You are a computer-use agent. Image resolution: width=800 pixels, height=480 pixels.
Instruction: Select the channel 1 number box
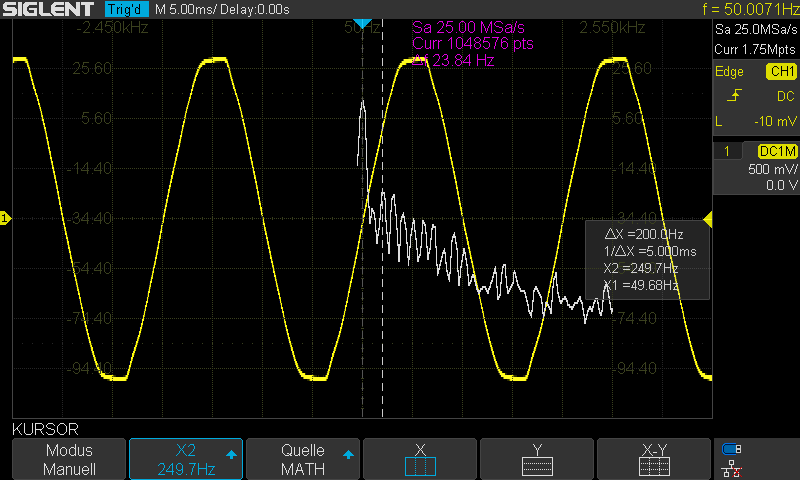(727, 151)
